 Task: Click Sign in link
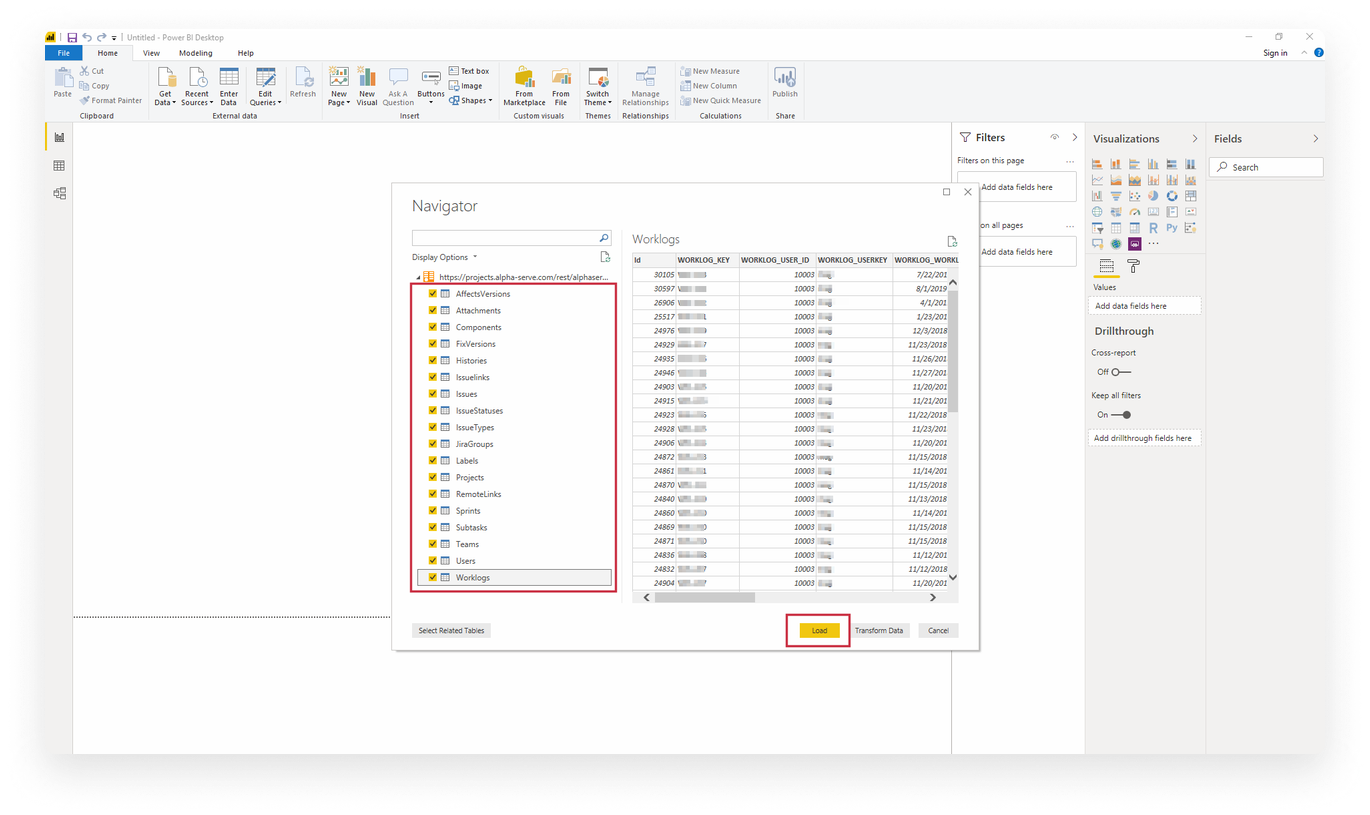click(x=1275, y=53)
